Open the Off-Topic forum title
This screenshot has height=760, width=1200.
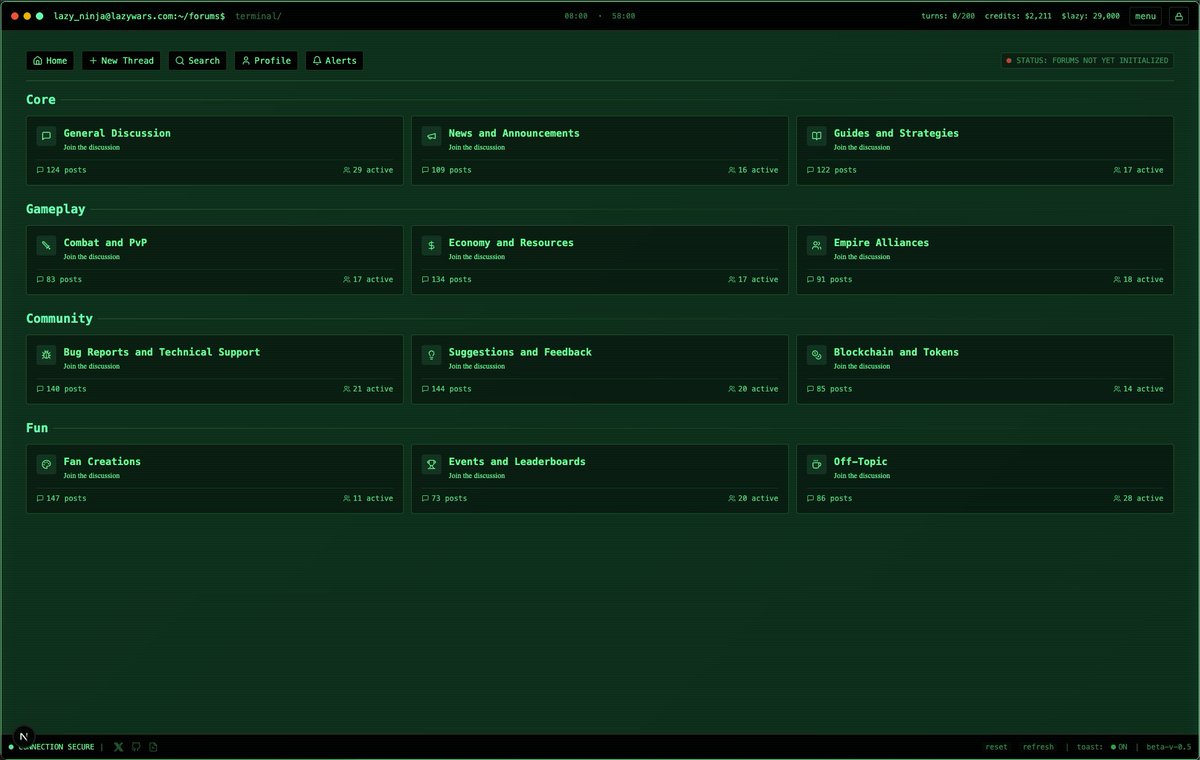860,462
